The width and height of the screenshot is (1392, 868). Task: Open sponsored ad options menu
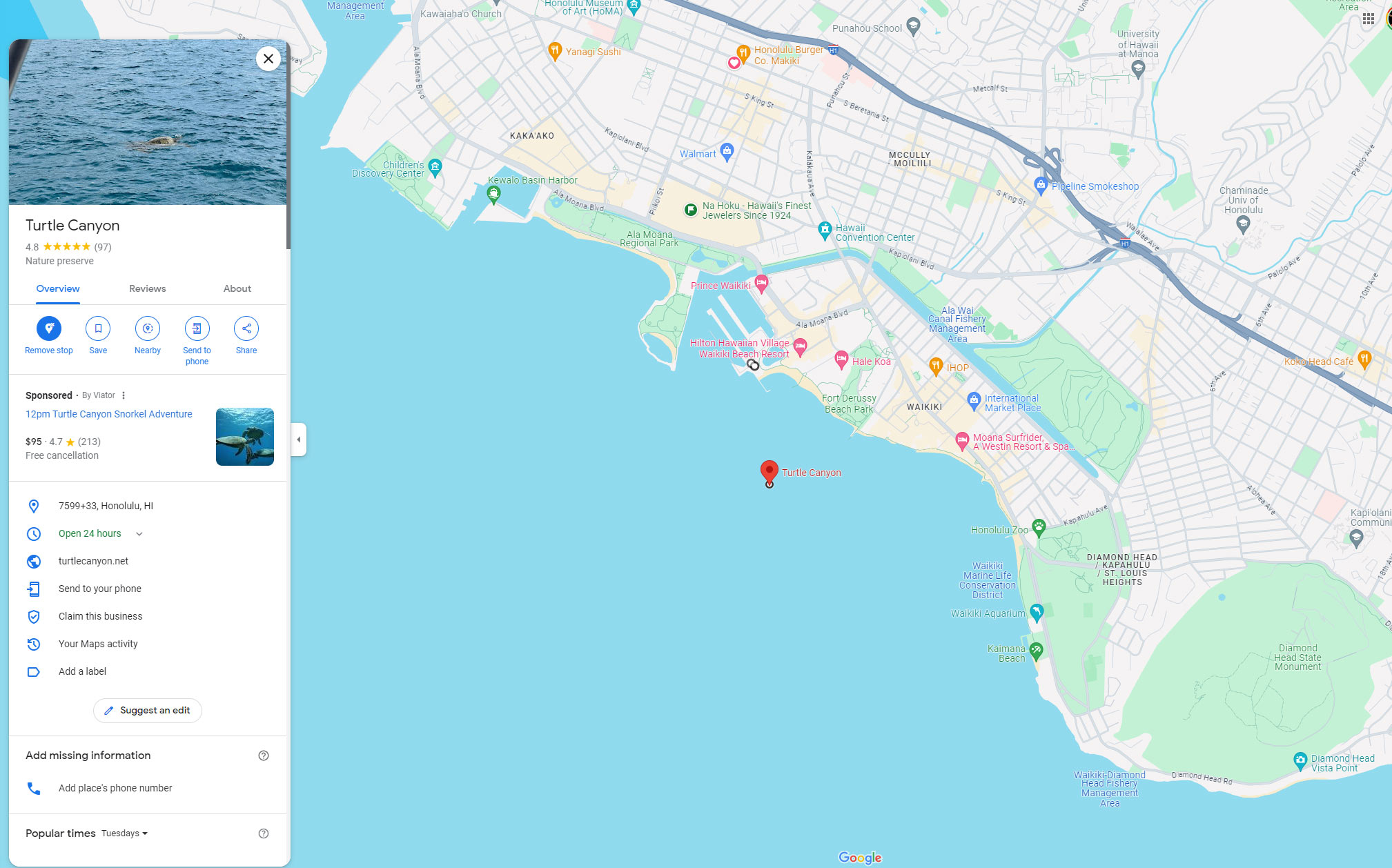pos(124,395)
